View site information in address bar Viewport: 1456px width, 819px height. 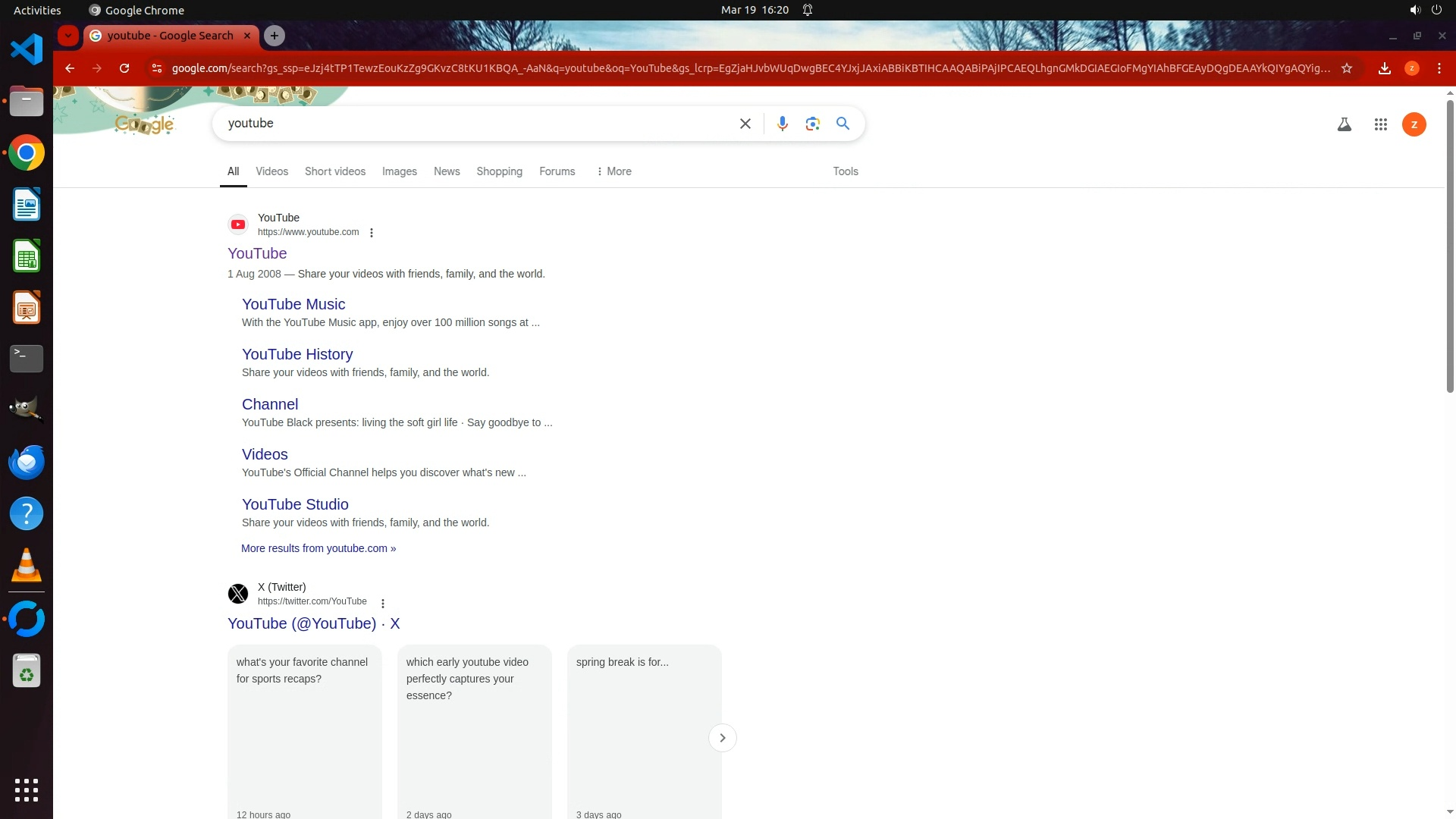[x=156, y=68]
